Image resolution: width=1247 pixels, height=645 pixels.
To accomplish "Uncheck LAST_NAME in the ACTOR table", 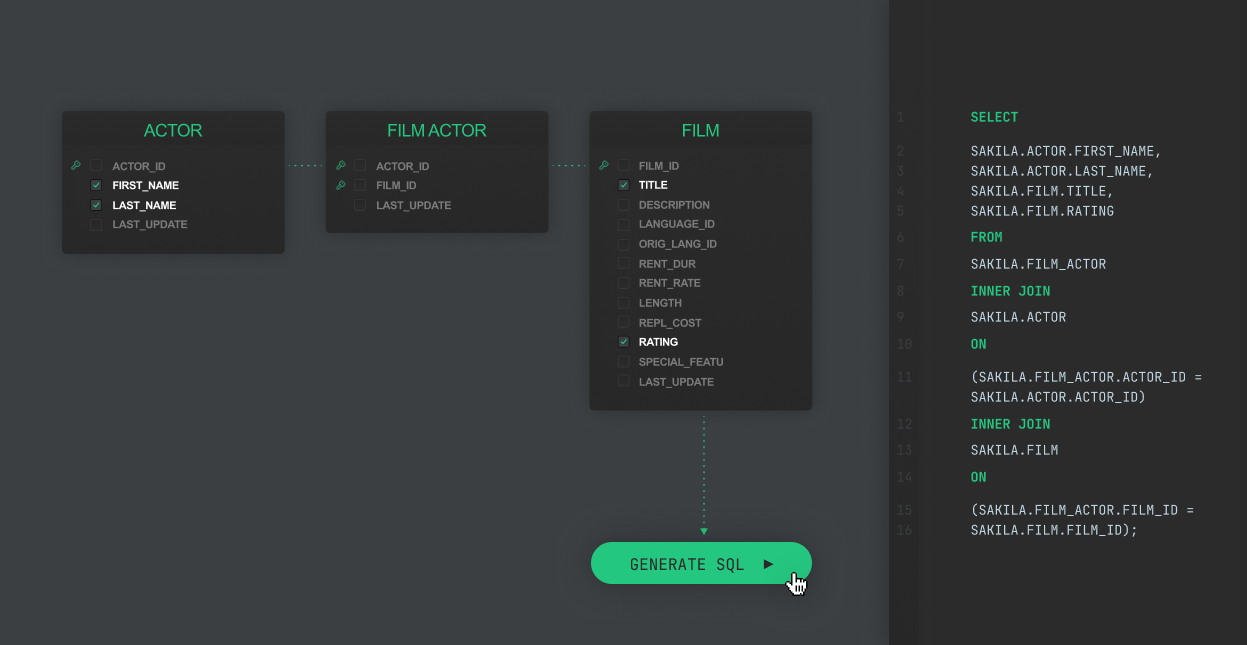I will tap(96, 205).
